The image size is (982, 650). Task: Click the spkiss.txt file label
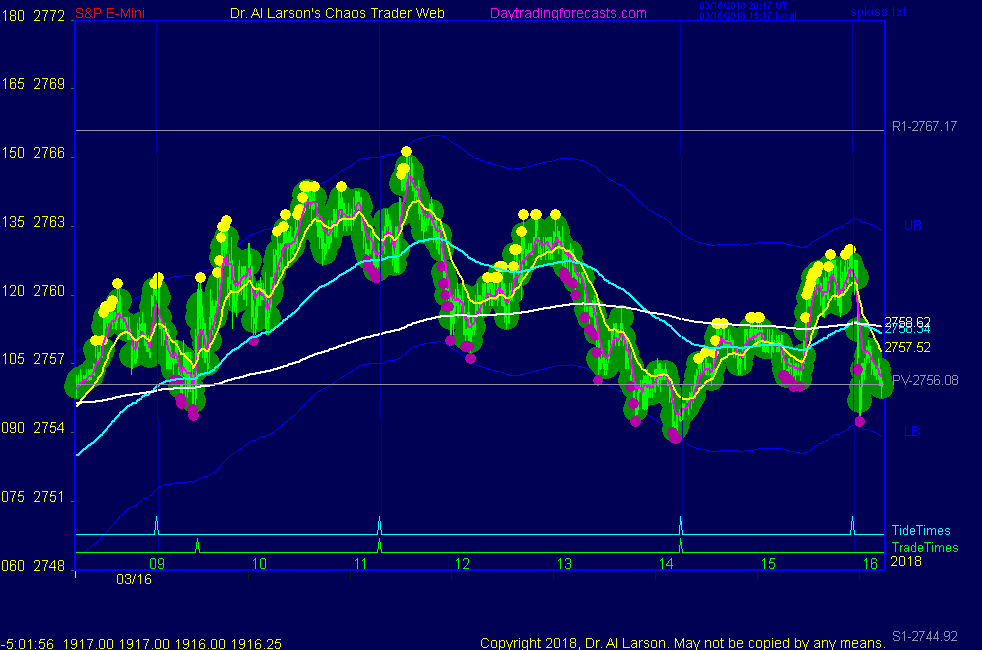coord(878,12)
